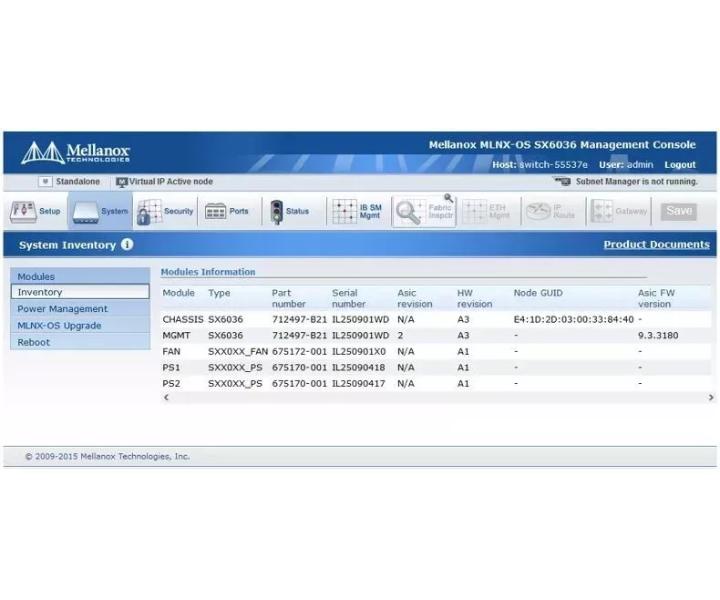
Task: Open the Setup section icon
Action: [x=23, y=212]
